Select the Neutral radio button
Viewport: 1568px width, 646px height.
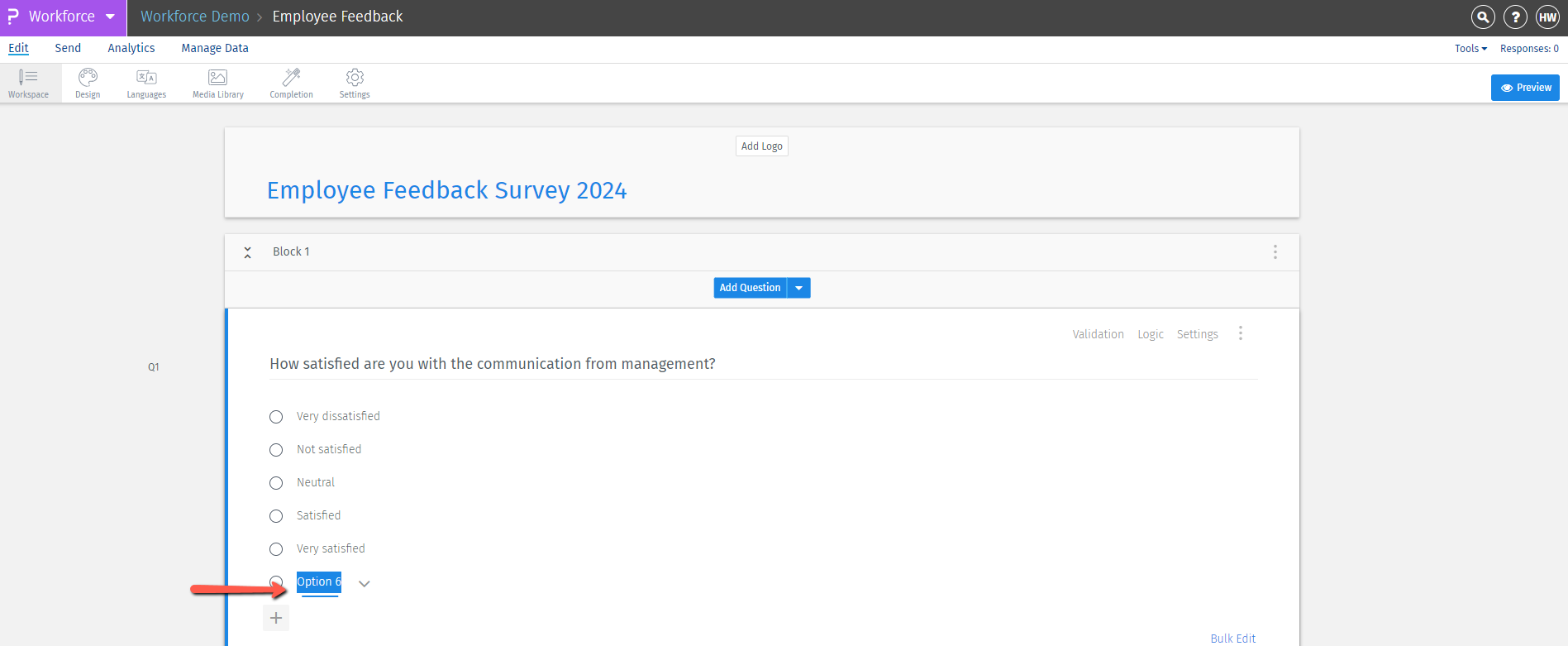[x=276, y=483]
